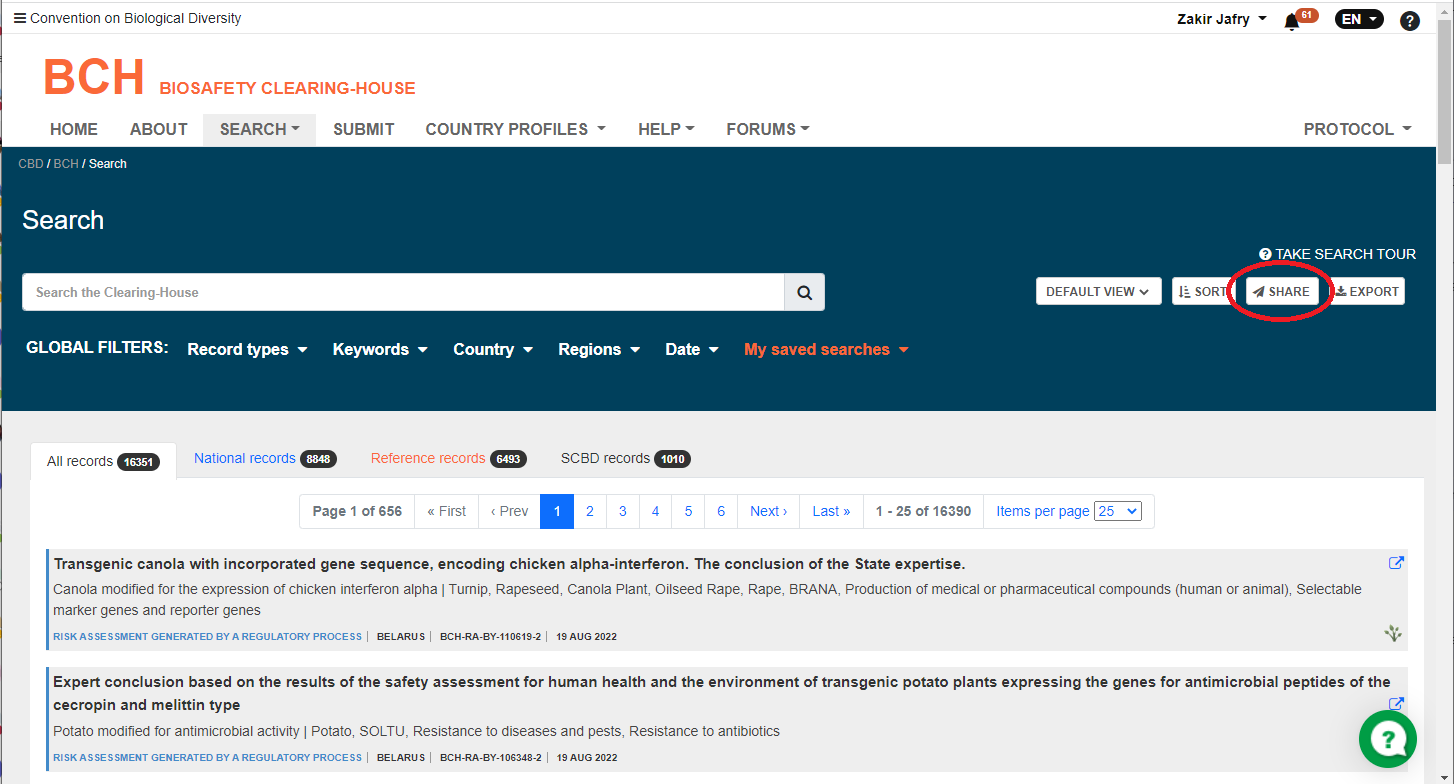Viewport: 1454px width, 784px height.
Task: Switch the EN language selector
Action: click(1359, 19)
